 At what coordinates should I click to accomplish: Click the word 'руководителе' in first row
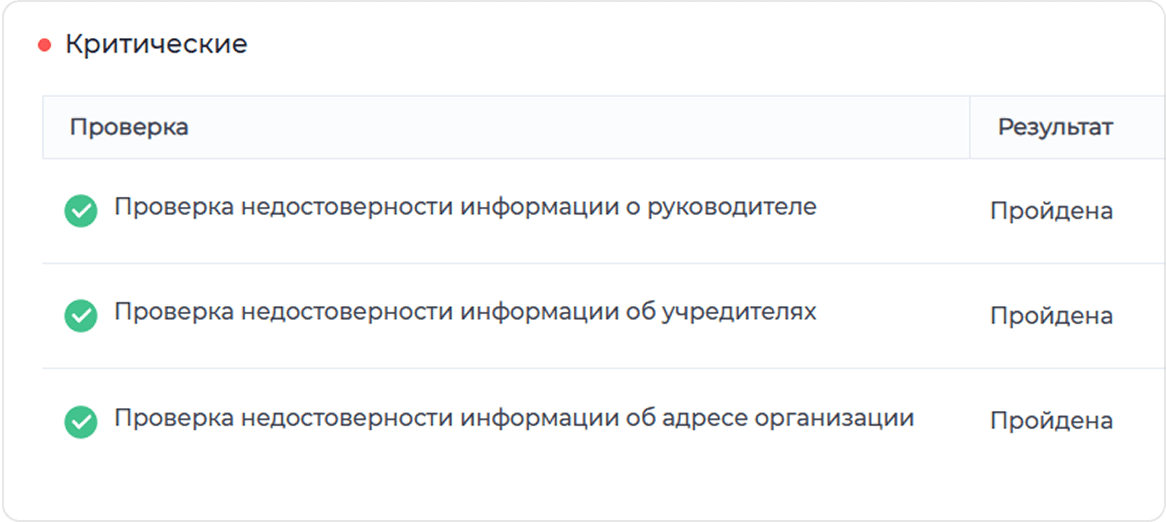point(732,207)
